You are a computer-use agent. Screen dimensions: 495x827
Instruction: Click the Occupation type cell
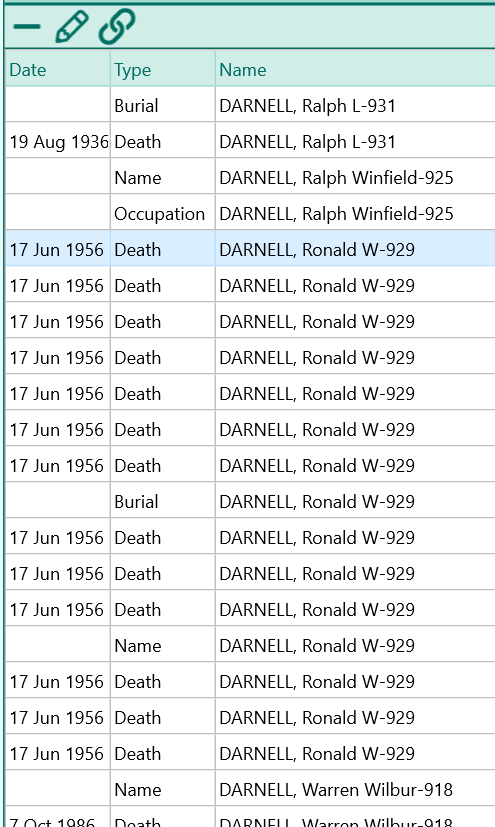coord(159,214)
